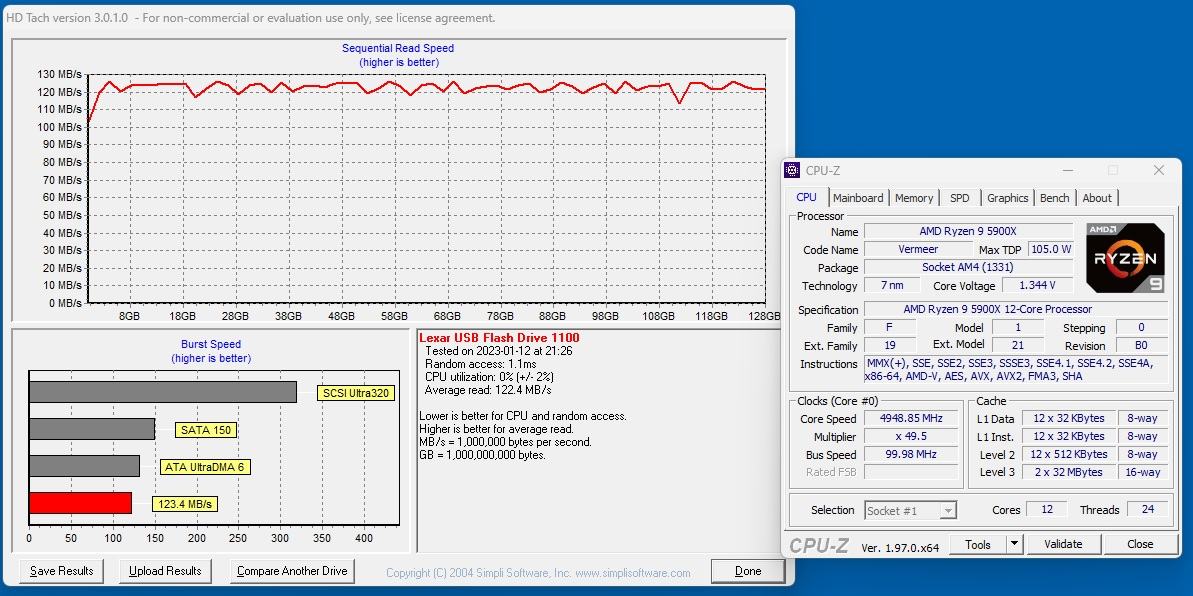Click the Done button in HD Tach
This screenshot has height=596, width=1193.
(x=748, y=571)
